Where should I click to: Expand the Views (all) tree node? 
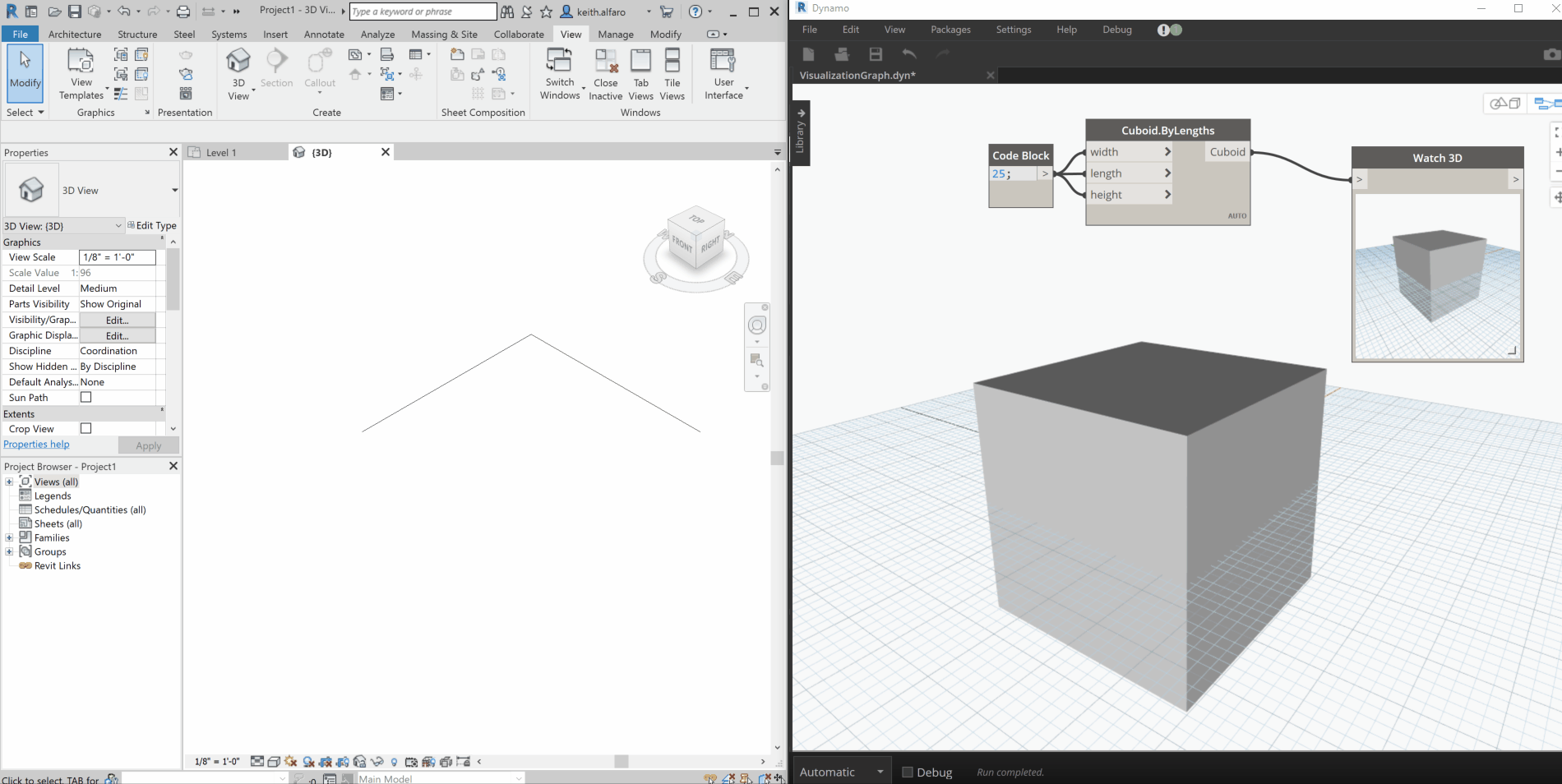click(9, 482)
